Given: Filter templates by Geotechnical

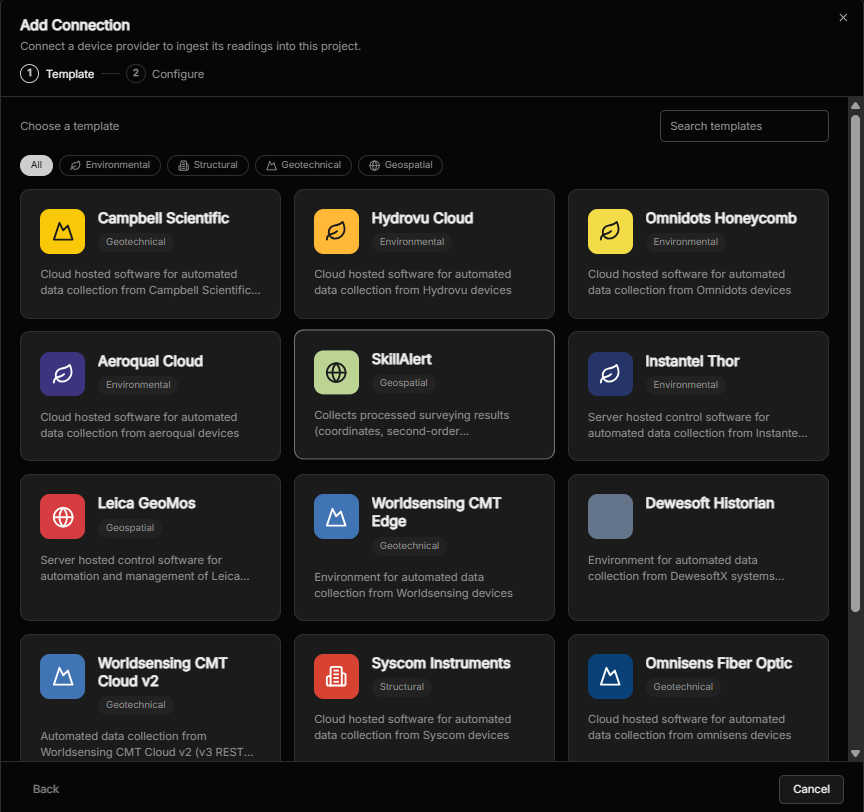Looking at the screenshot, I should point(303,165).
